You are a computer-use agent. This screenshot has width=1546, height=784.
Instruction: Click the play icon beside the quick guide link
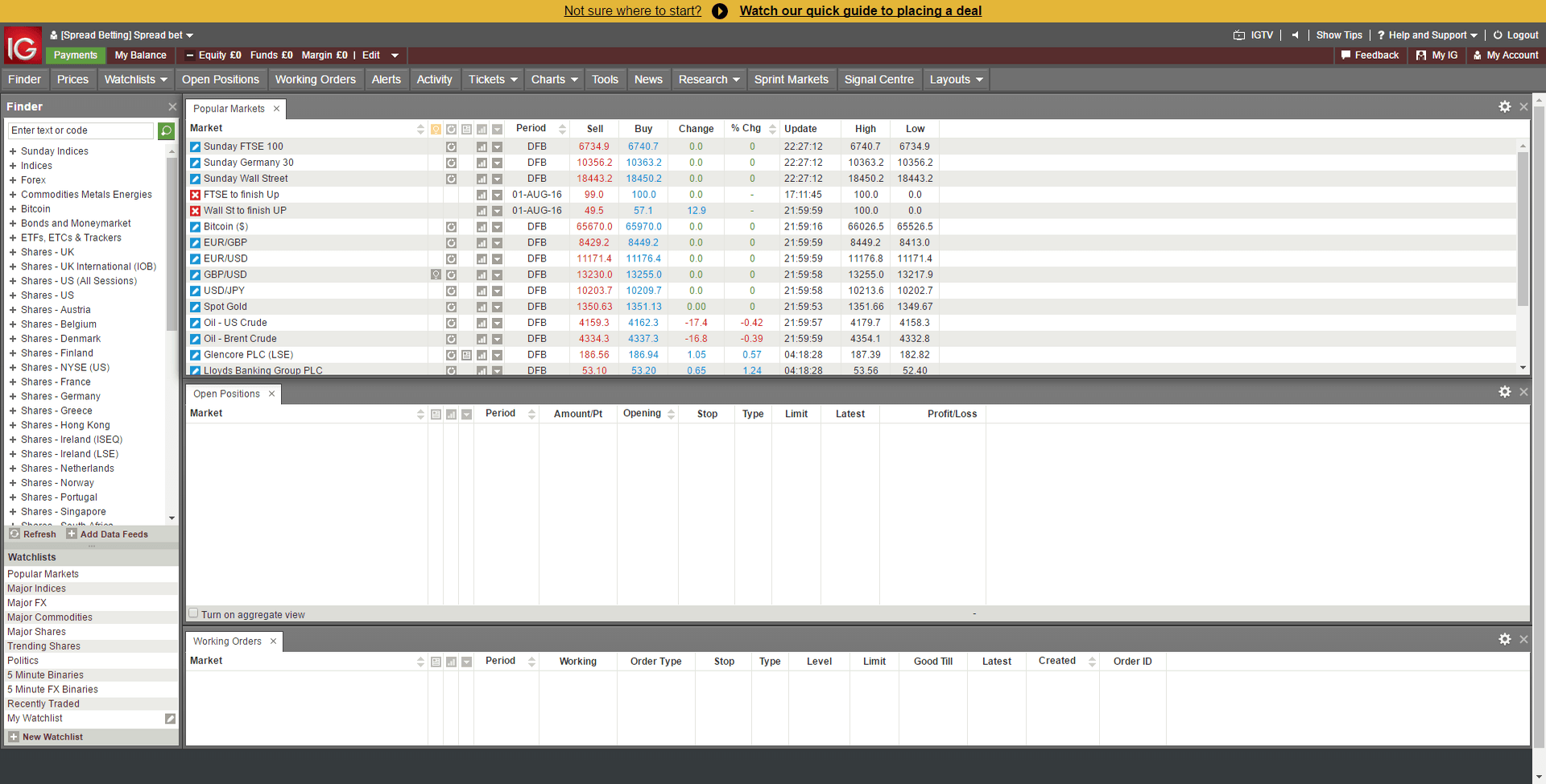pos(720,11)
